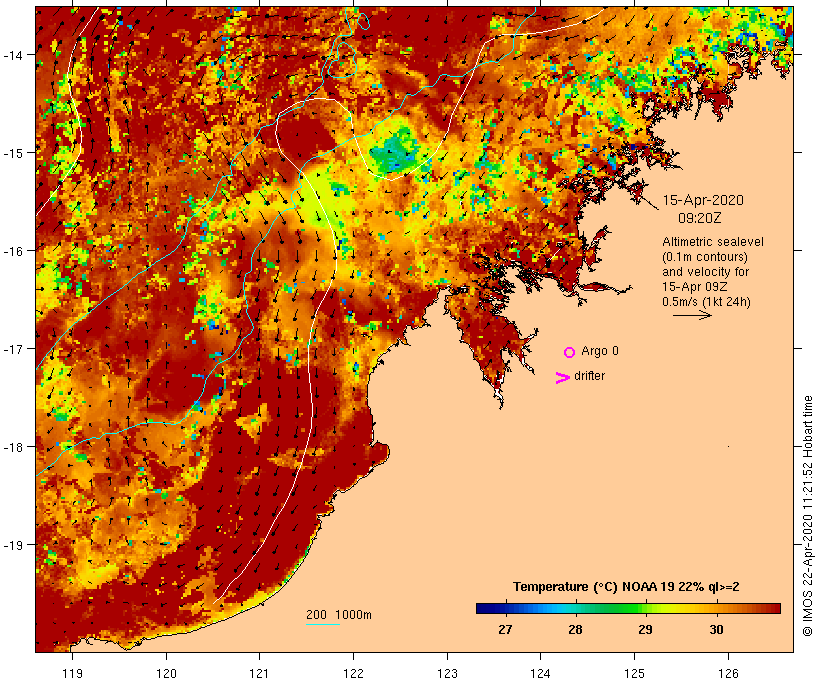Click the '(0.1m contours)' text
The height and width of the screenshot is (680, 820).
[704, 257]
